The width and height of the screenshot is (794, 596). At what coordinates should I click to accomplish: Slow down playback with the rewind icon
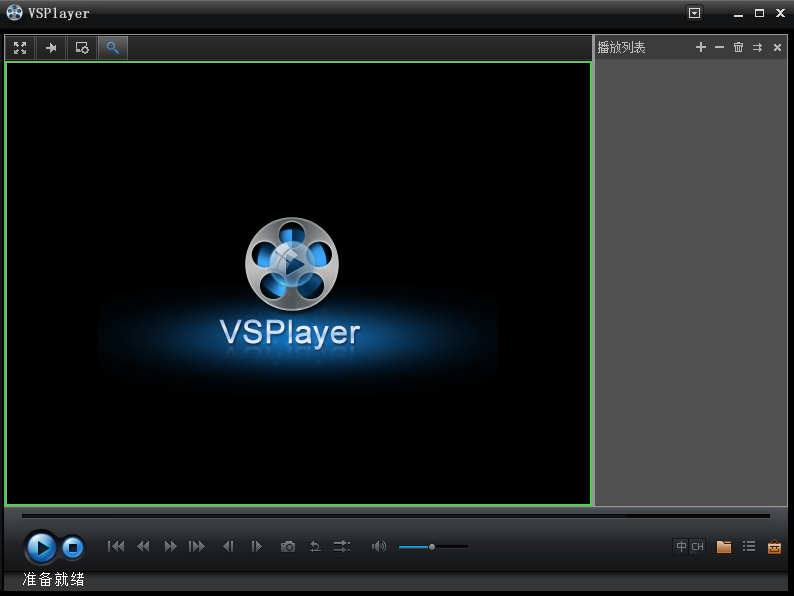143,546
